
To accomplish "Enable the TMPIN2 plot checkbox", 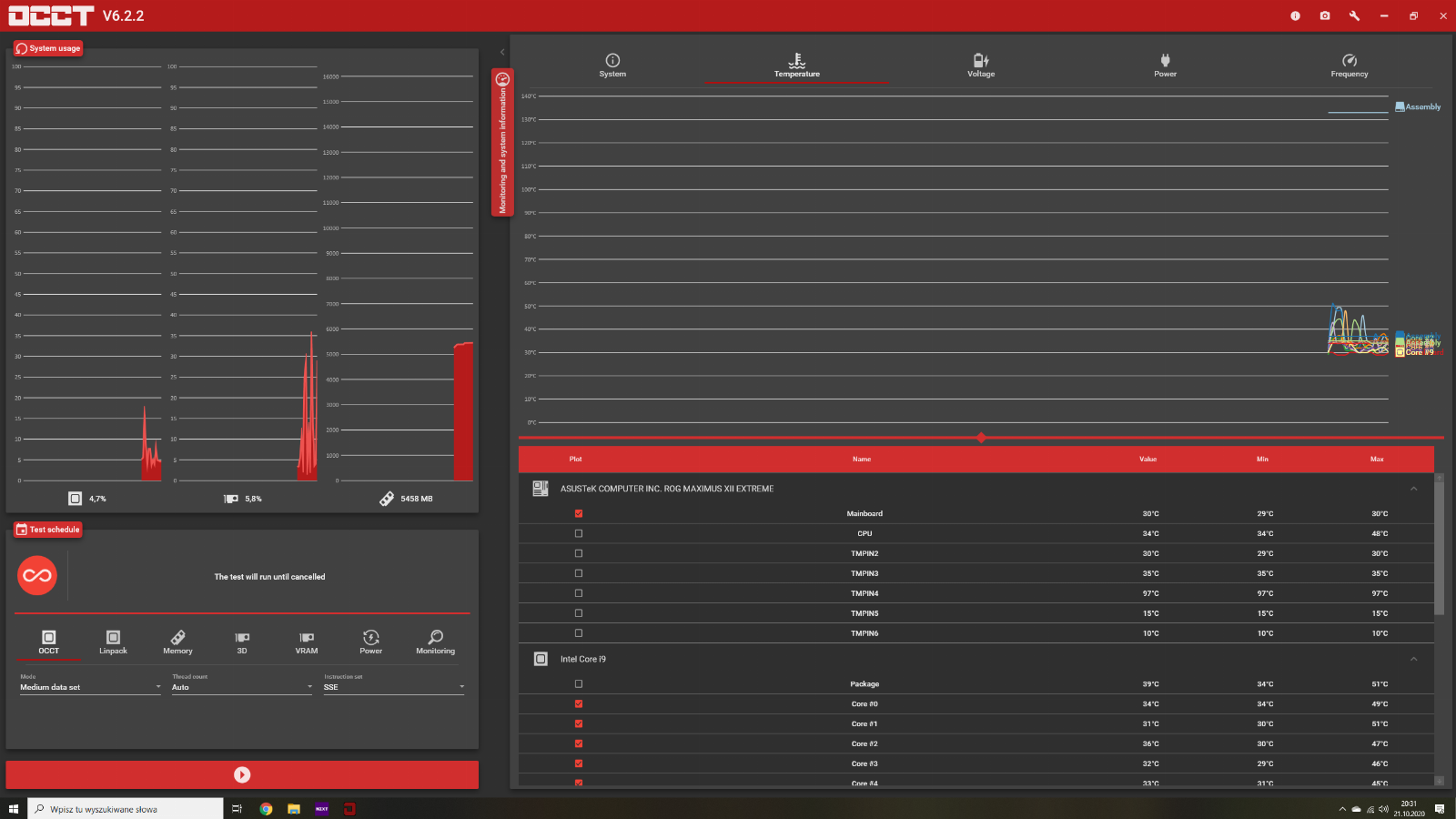I will (579, 553).
